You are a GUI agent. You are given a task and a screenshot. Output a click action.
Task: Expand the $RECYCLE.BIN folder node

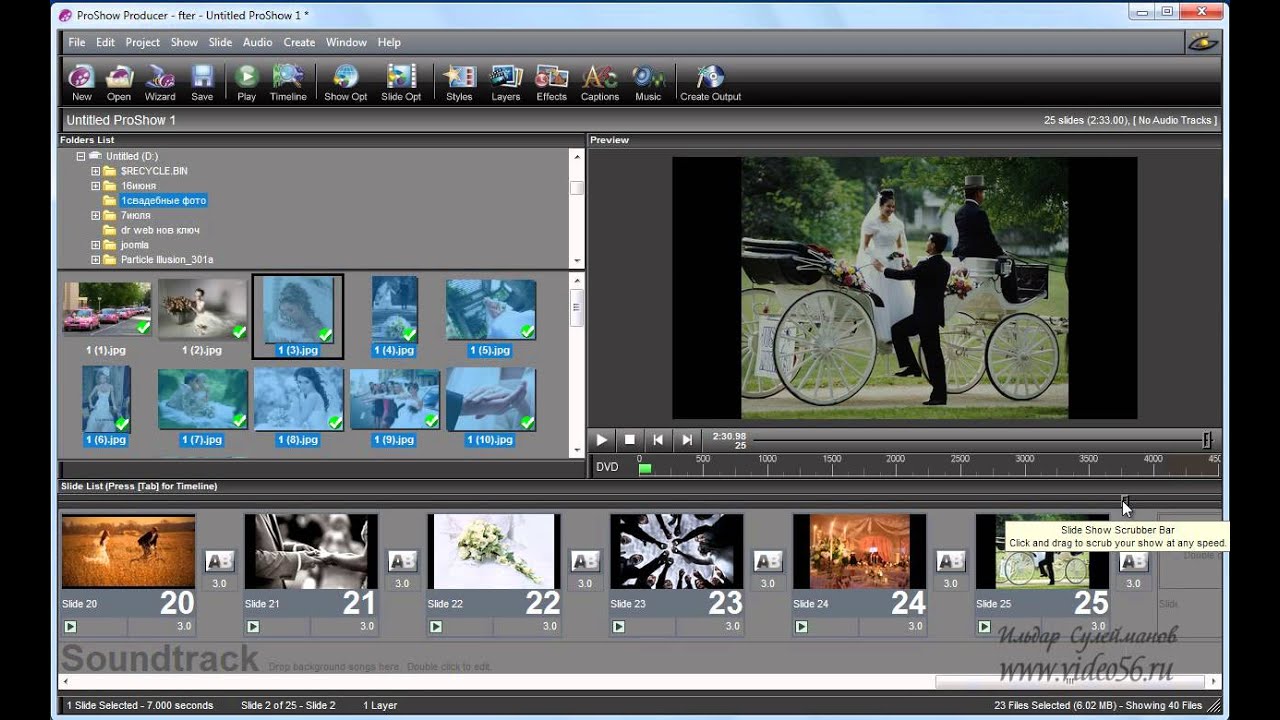(96, 171)
